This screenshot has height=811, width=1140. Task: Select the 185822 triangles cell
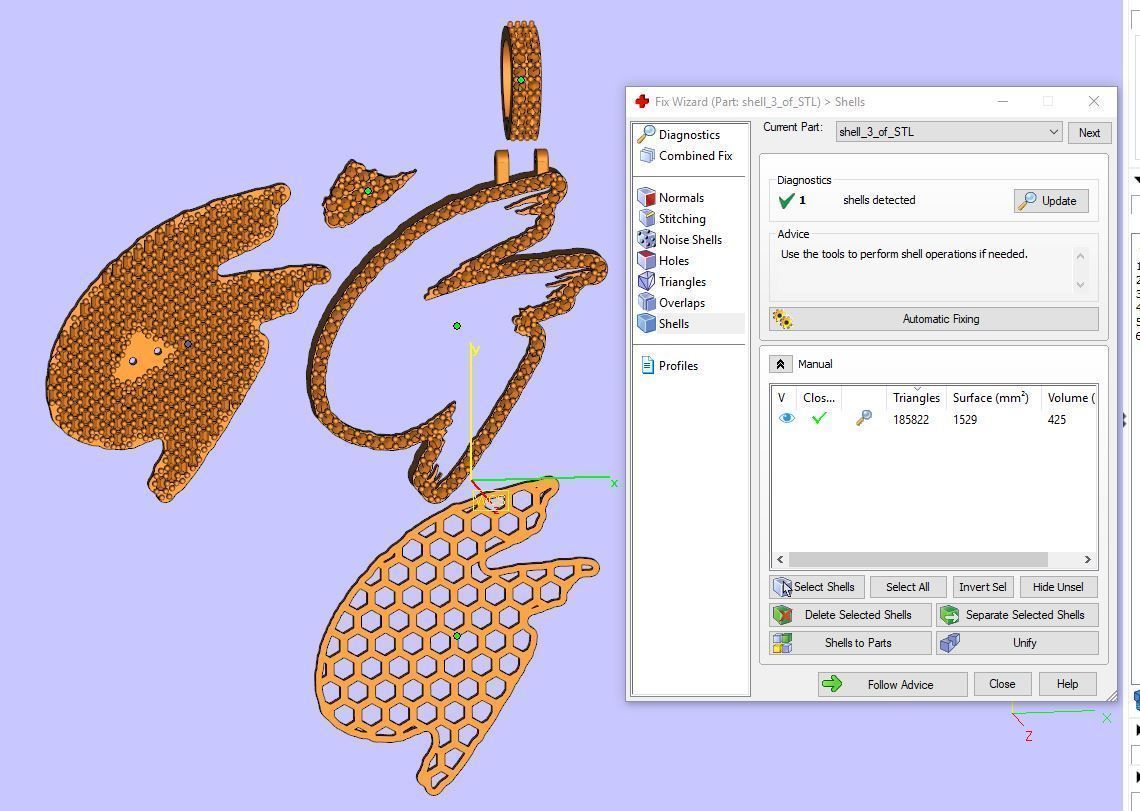[x=911, y=420]
